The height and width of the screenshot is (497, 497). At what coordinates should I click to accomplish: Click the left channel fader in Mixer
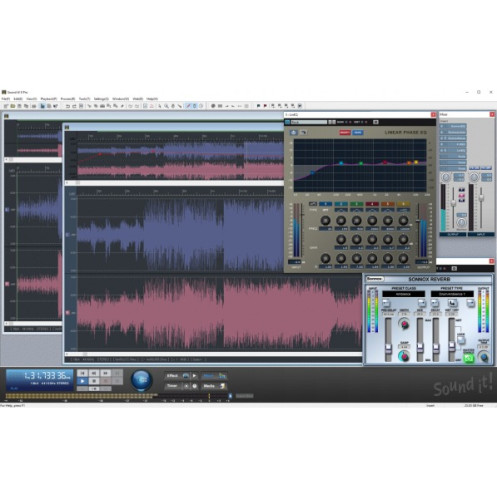(x=453, y=203)
